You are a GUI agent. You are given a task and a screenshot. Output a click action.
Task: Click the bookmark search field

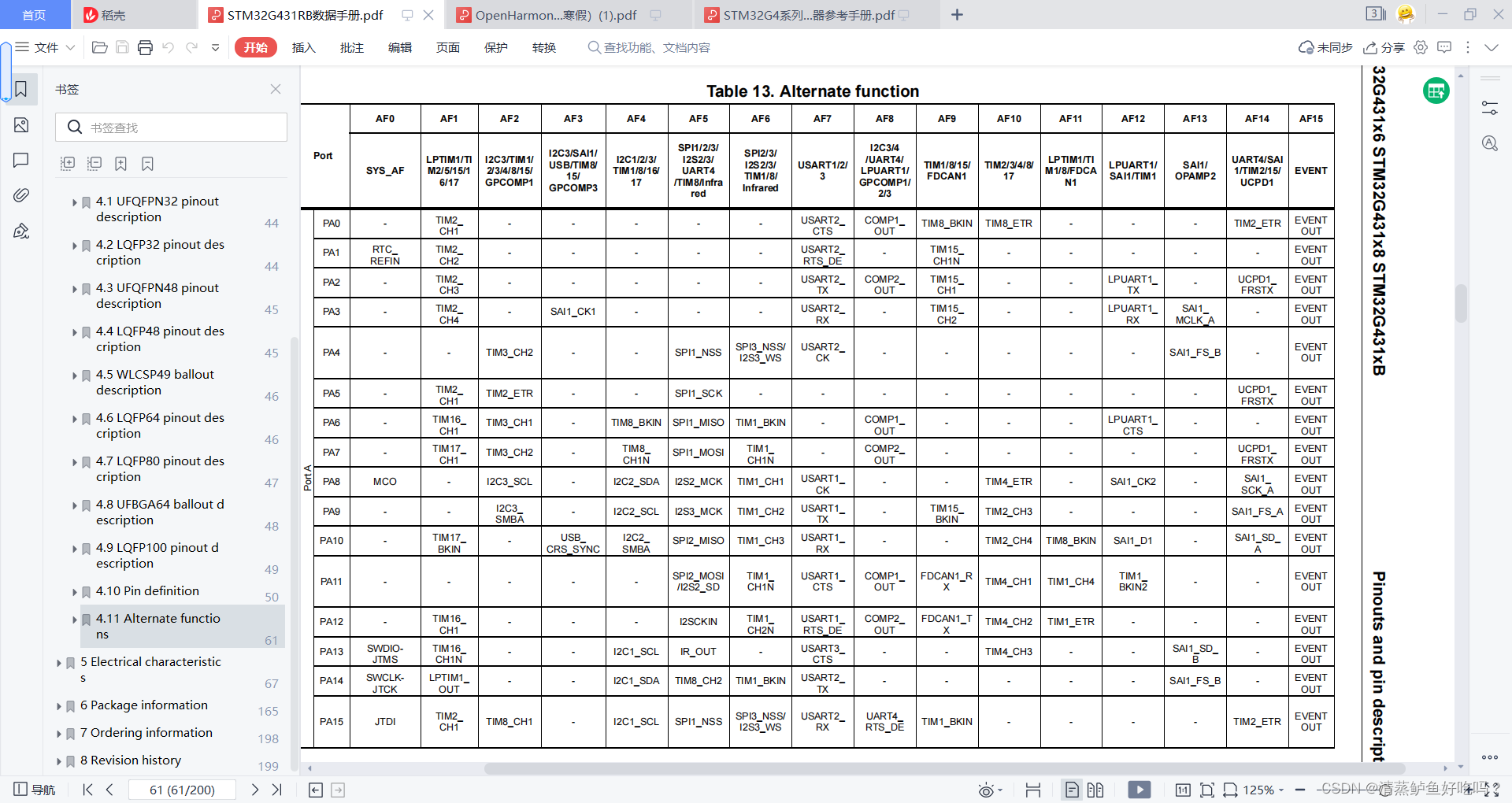coord(171,127)
